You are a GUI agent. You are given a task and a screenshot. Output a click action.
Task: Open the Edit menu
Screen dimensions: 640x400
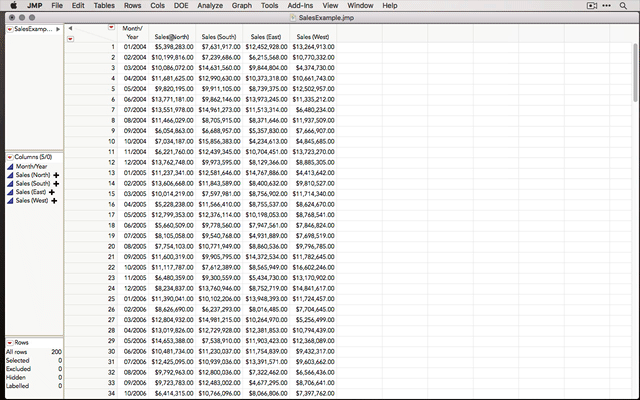coord(78,6)
